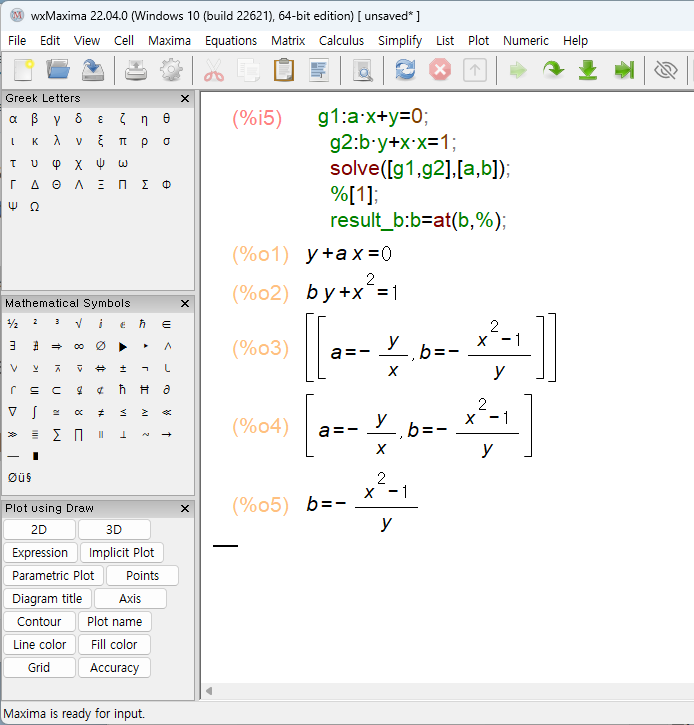The image size is (694, 725).
Task: Save the document via toolbar icon
Action: point(93,70)
